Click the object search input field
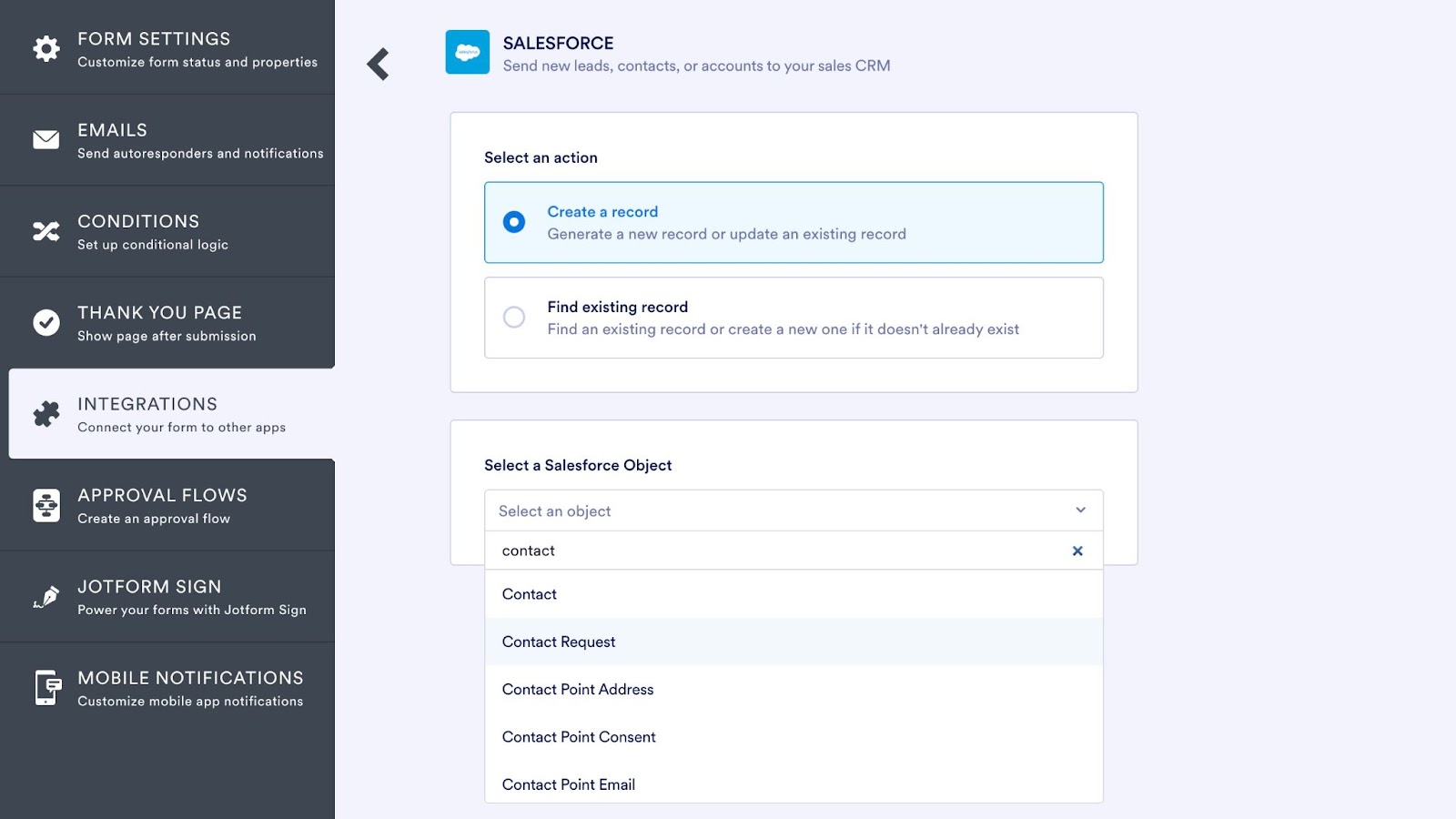Image resolution: width=1456 pixels, height=819 pixels. click(773, 551)
